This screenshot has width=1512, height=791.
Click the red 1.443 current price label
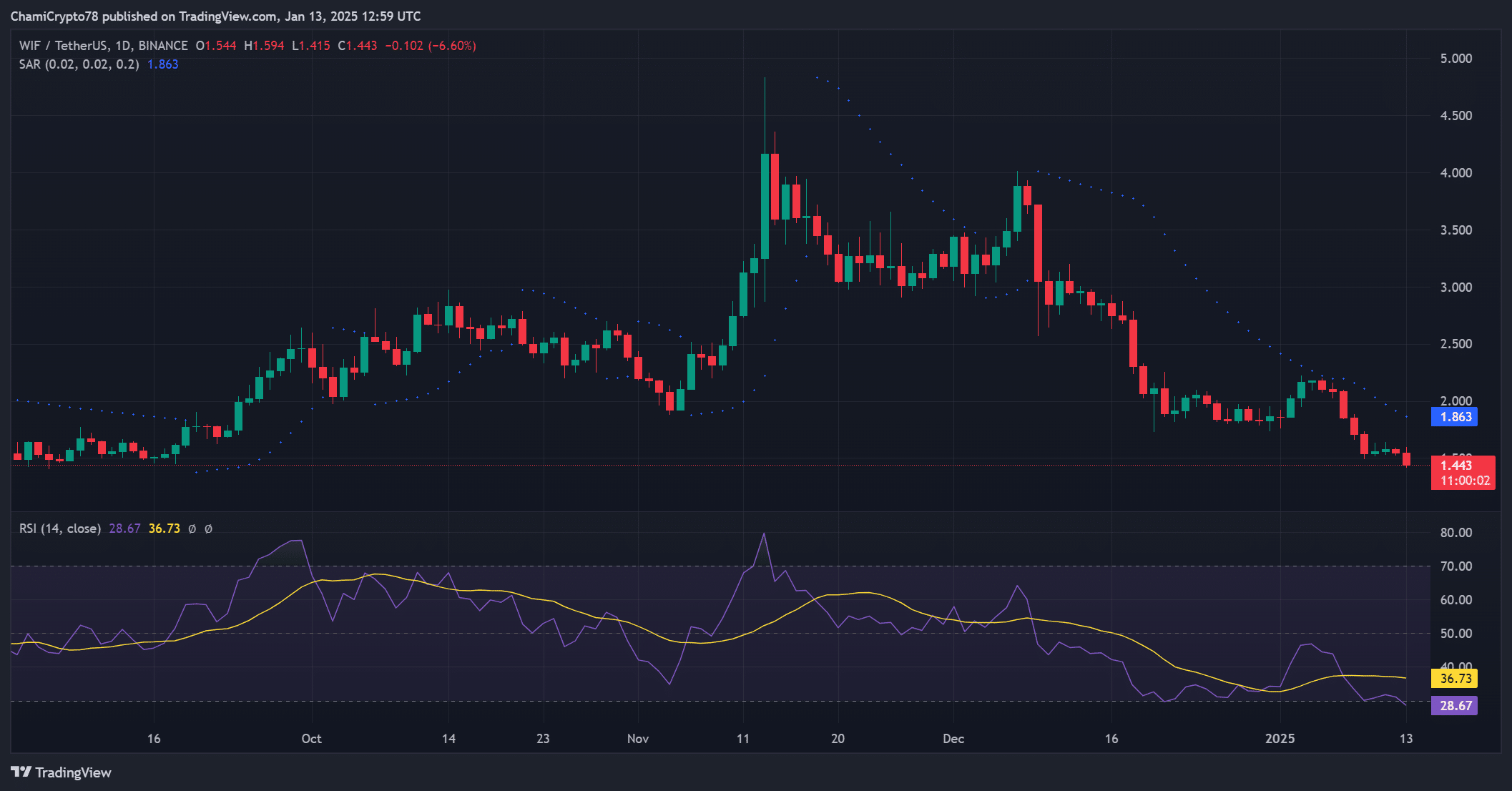(1455, 466)
